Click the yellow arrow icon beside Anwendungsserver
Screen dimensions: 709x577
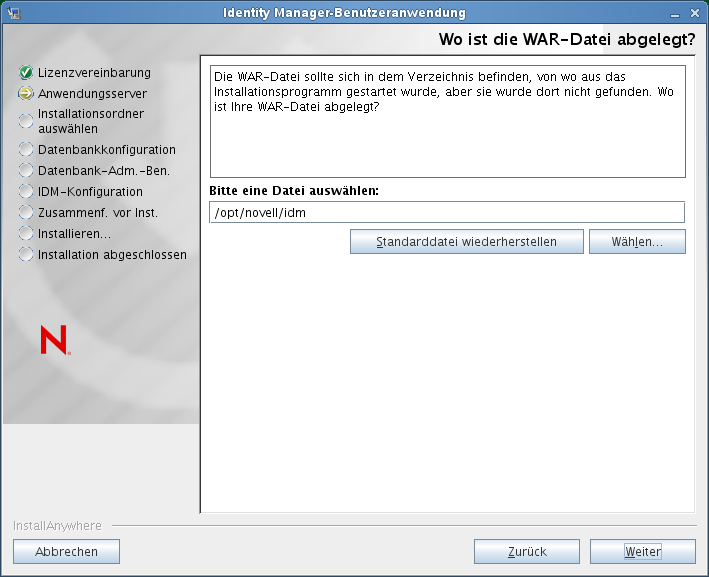(26, 93)
